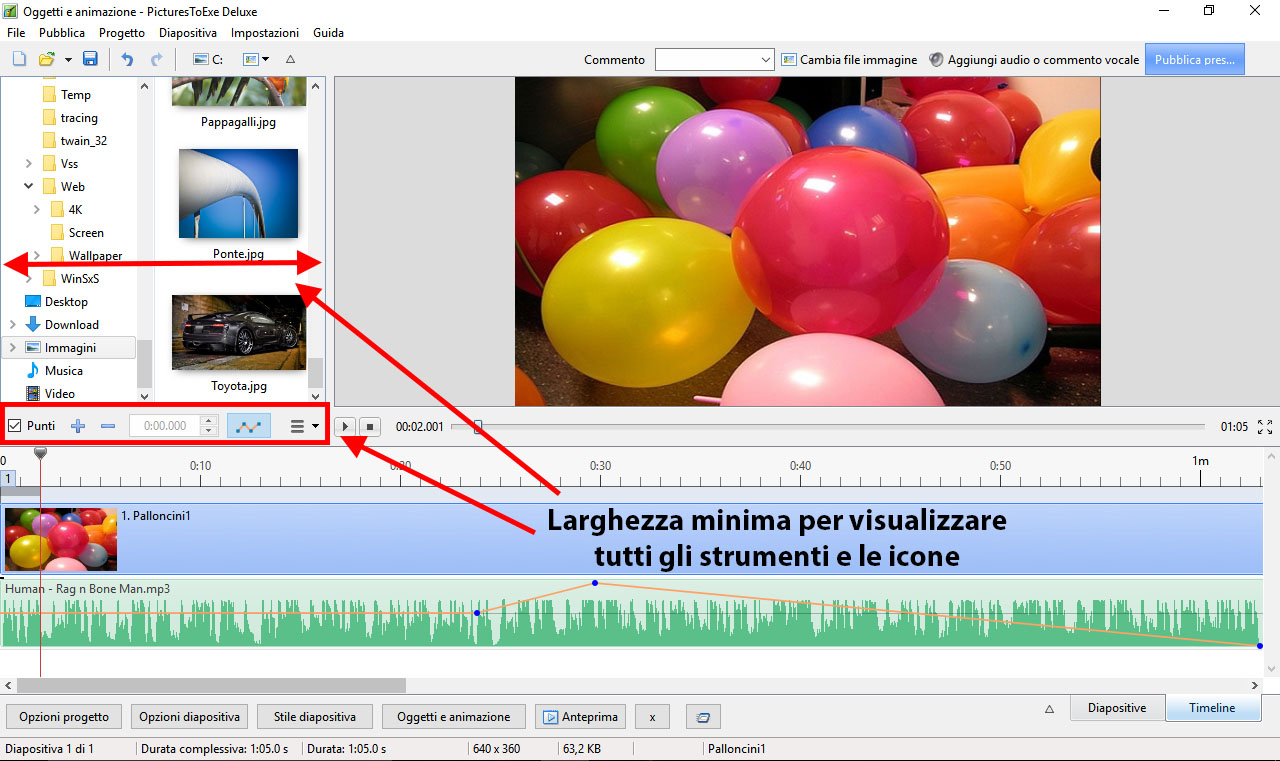Toggle the waveform curve display icon
The height and width of the screenshot is (761, 1280).
(248, 425)
